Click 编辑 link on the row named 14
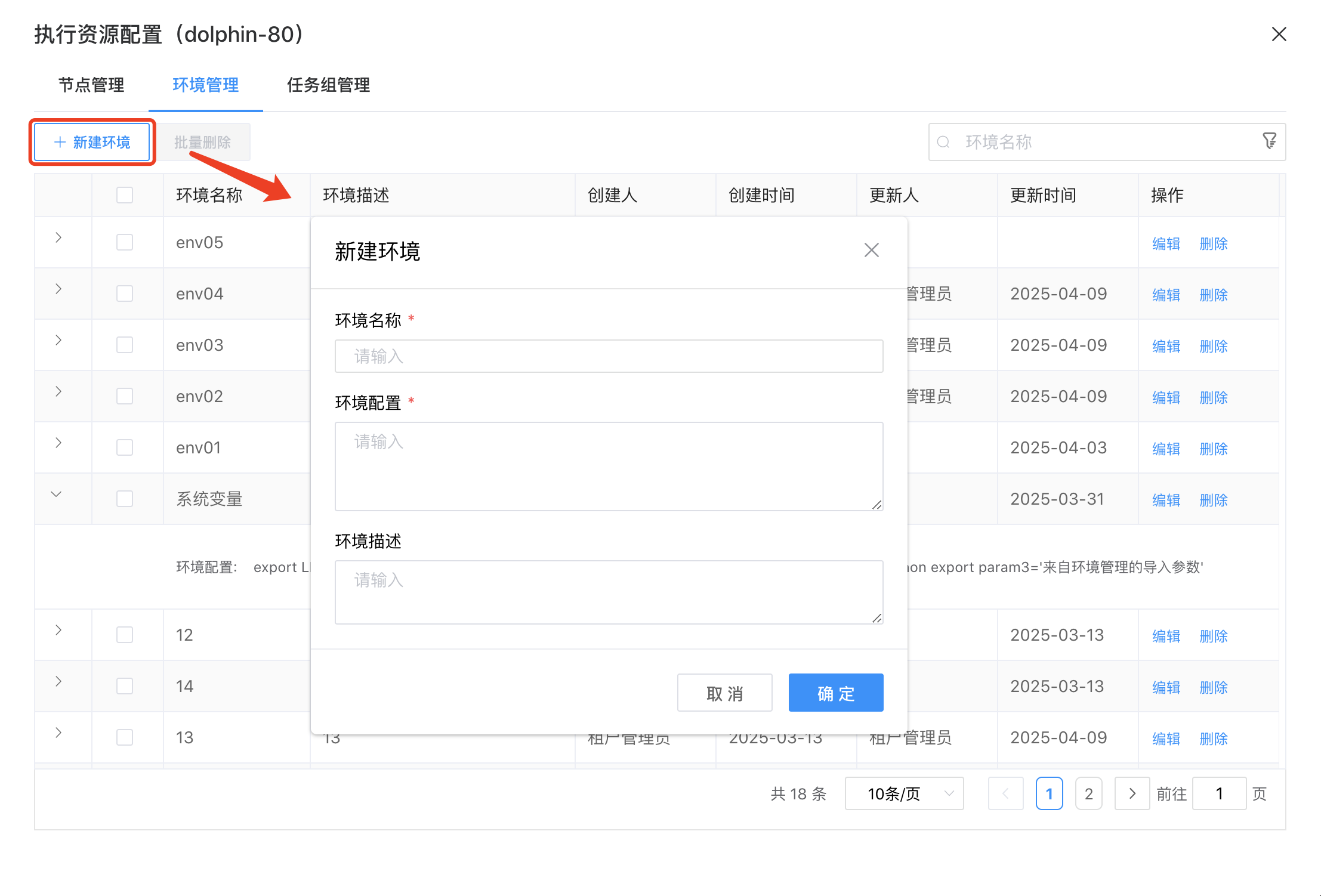 [x=1165, y=687]
